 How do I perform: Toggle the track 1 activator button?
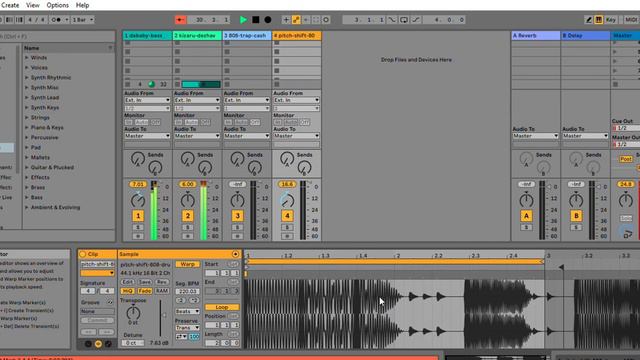tap(138, 216)
